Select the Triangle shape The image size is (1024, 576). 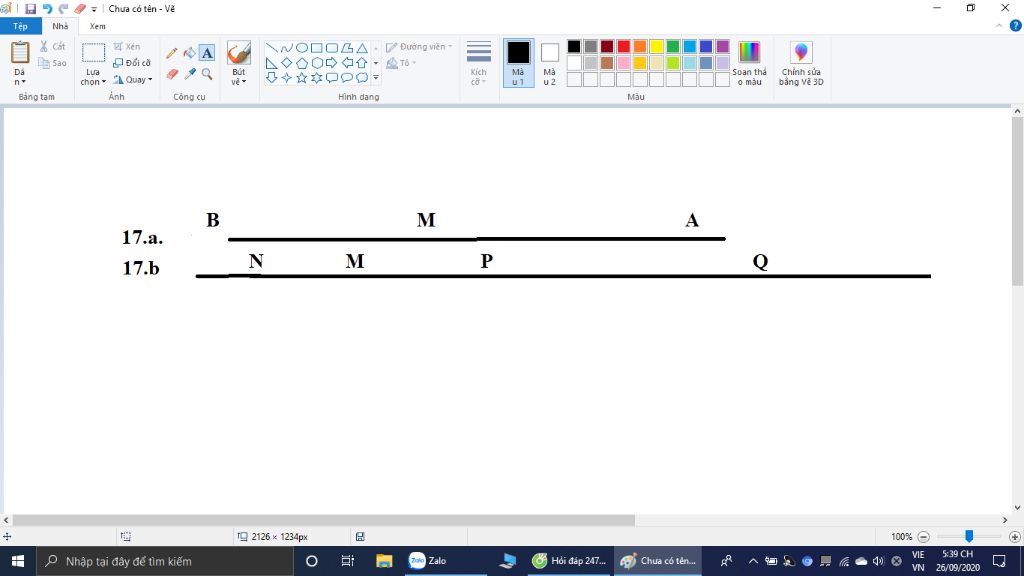(x=362, y=48)
